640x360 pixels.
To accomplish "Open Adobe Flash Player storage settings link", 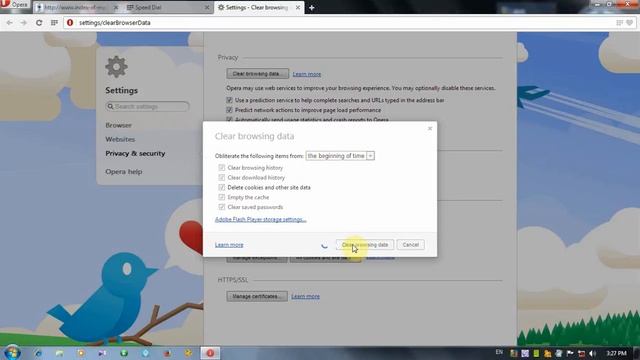I will [260, 220].
